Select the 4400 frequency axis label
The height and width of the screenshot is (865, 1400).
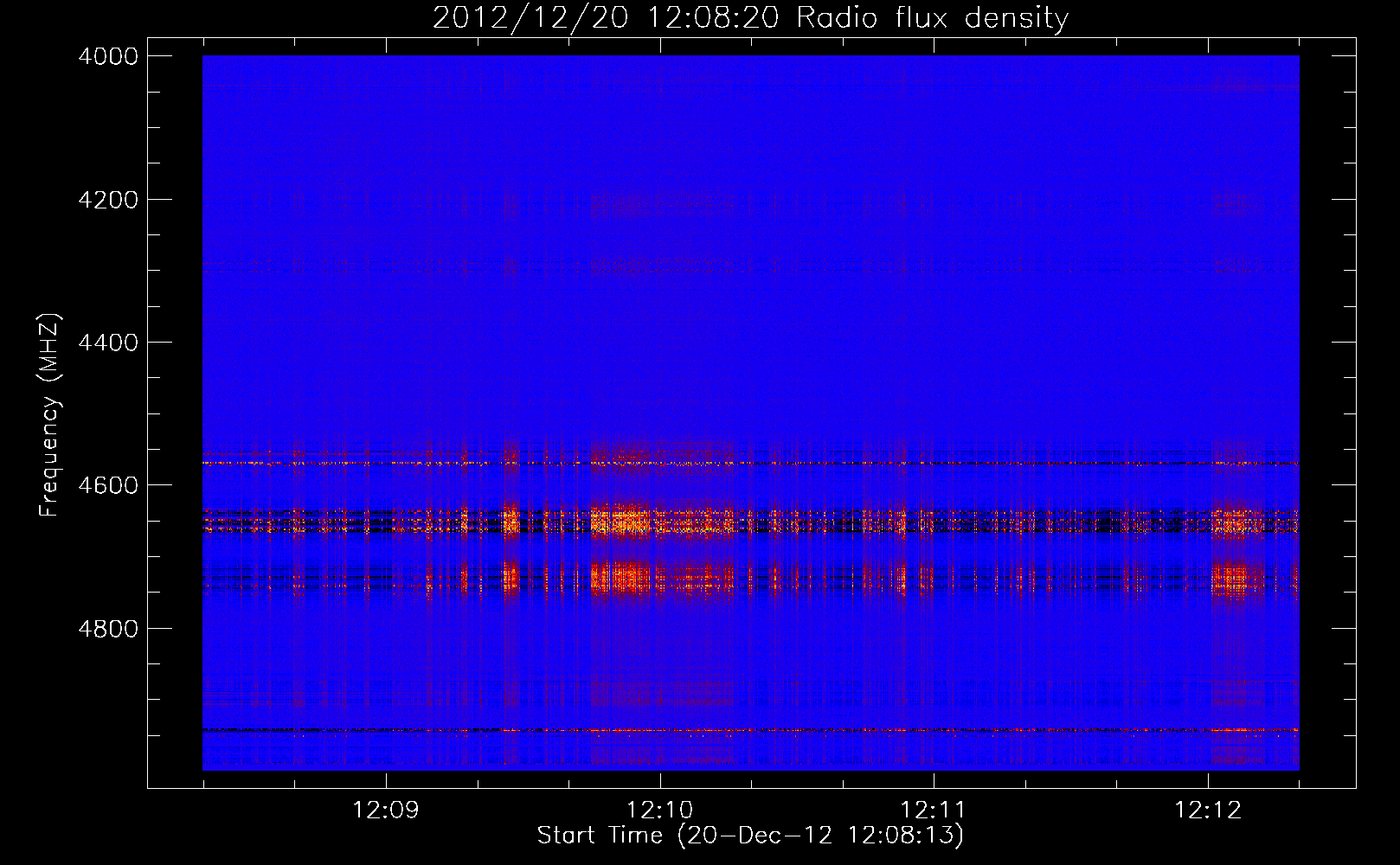pyautogui.click(x=108, y=343)
